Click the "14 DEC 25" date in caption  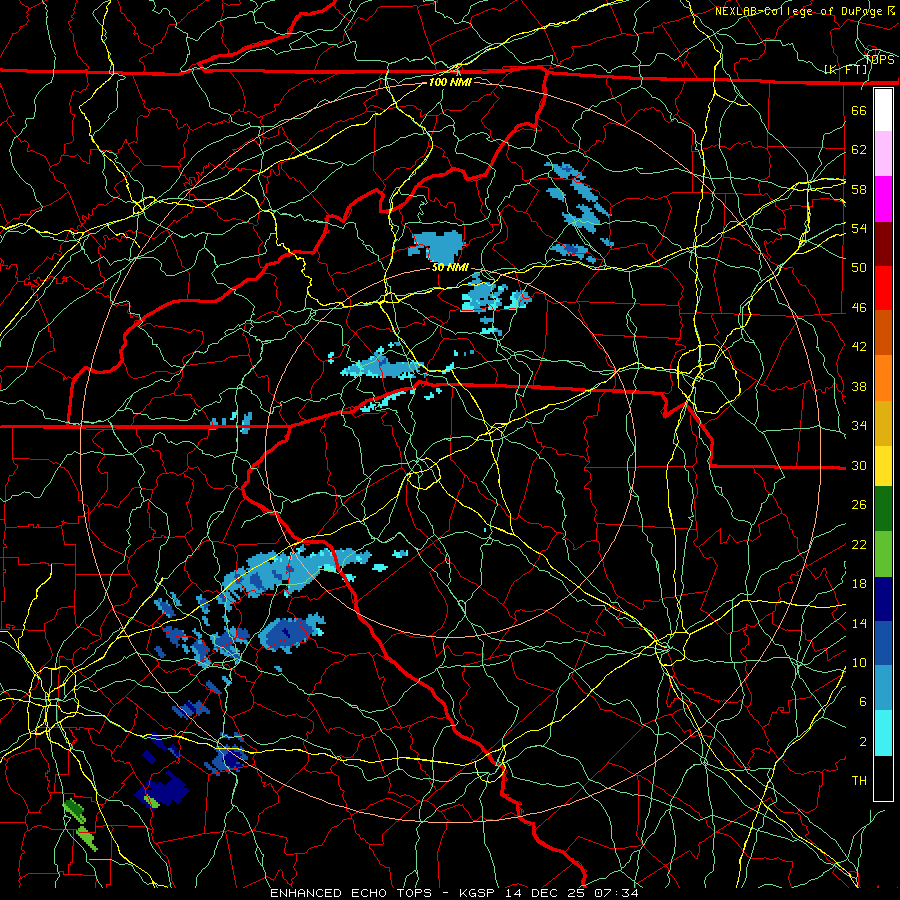tap(546, 893)
